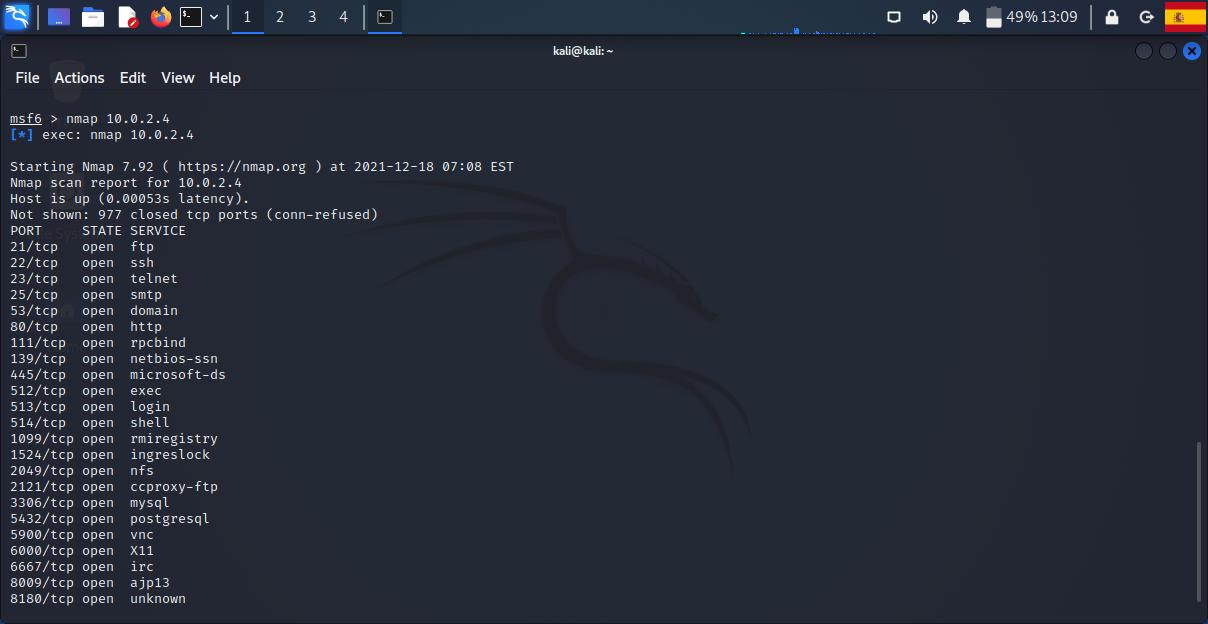Show desktop using the blue panel icon
Viewport: 1208px width, 624px height.
pyautogui.click(x=58, y=17)
